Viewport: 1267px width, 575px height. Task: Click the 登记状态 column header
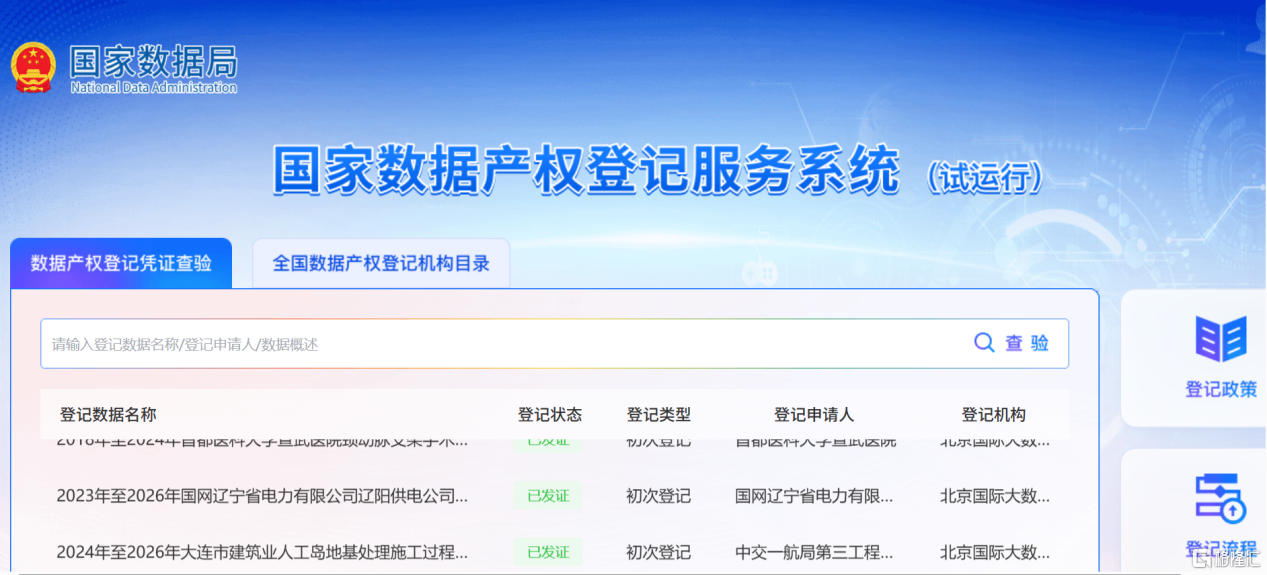549,414
